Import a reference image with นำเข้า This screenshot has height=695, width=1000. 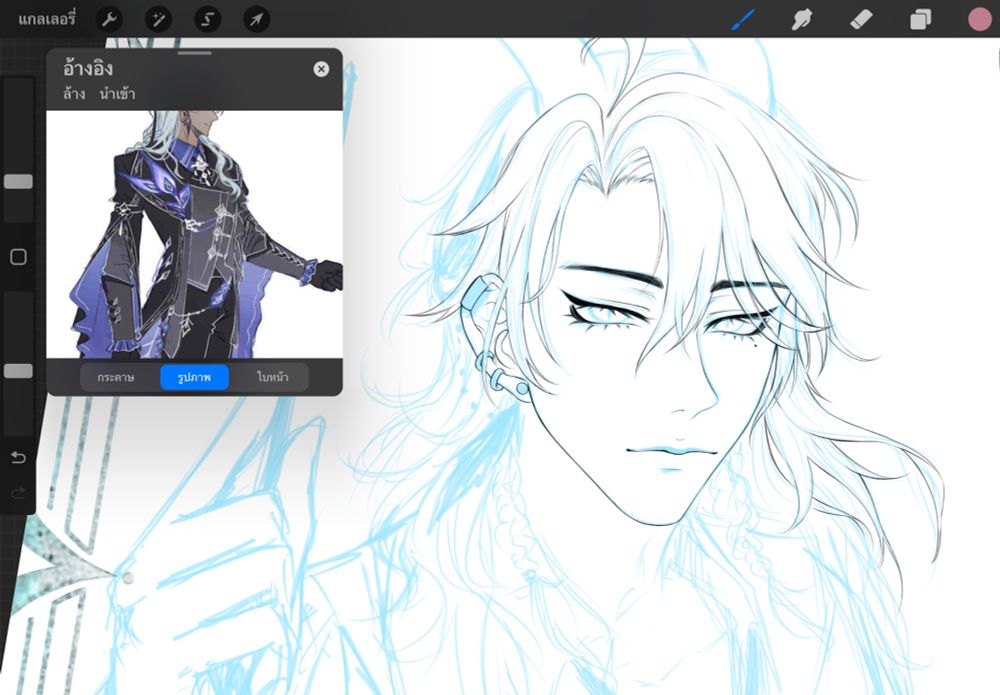coord(117,94)
